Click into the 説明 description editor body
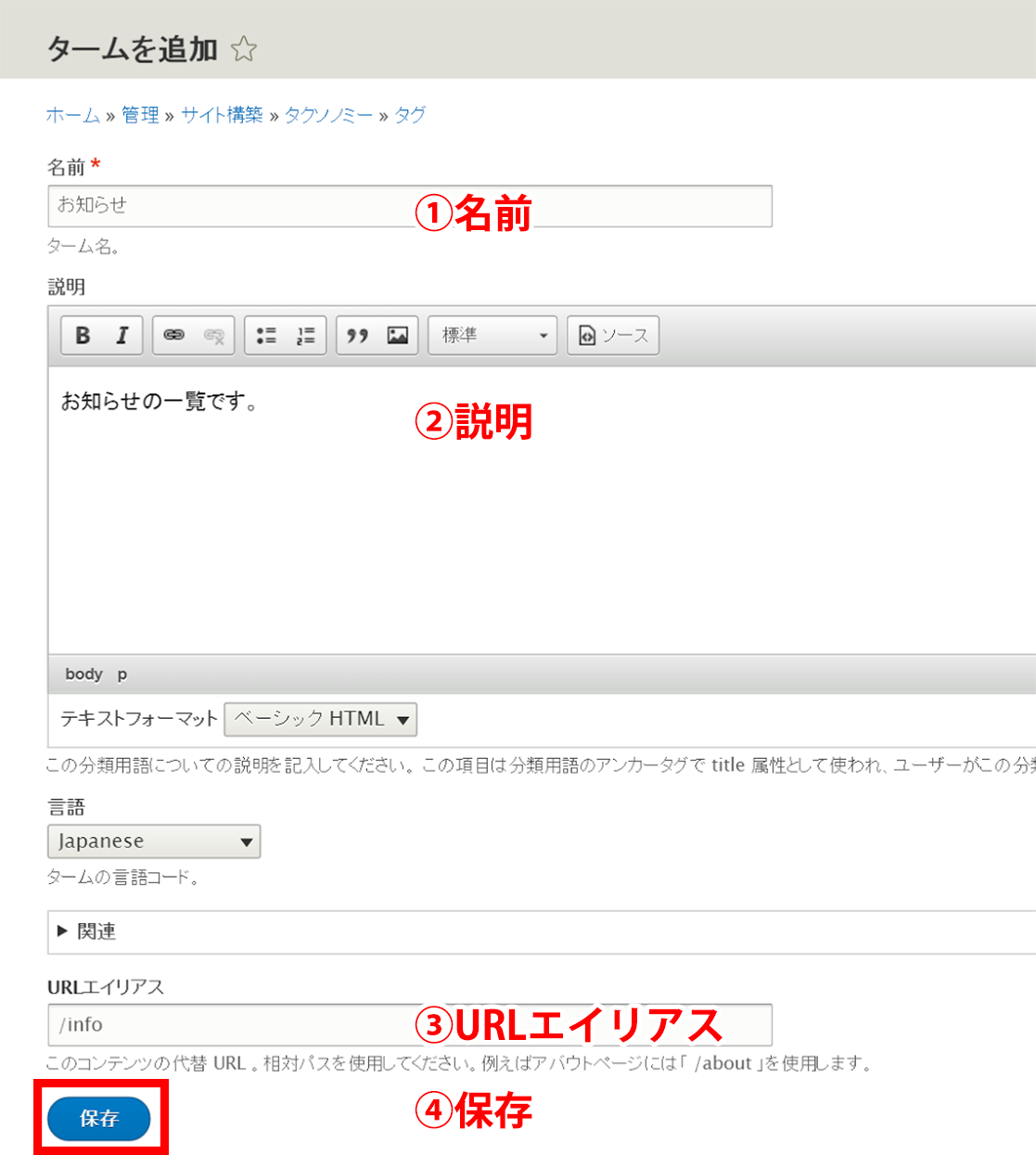Image resolution: width=1036 pixels, height=1155 pixels. point(542,511)
